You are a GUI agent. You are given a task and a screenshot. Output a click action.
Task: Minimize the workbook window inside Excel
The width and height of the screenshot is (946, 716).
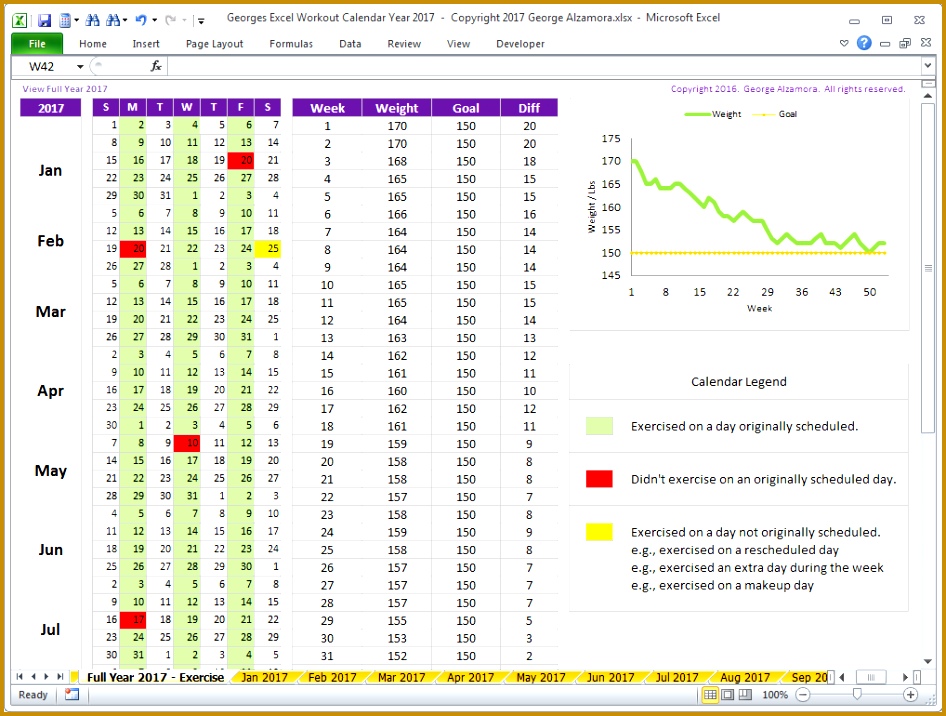click(885, 44)
